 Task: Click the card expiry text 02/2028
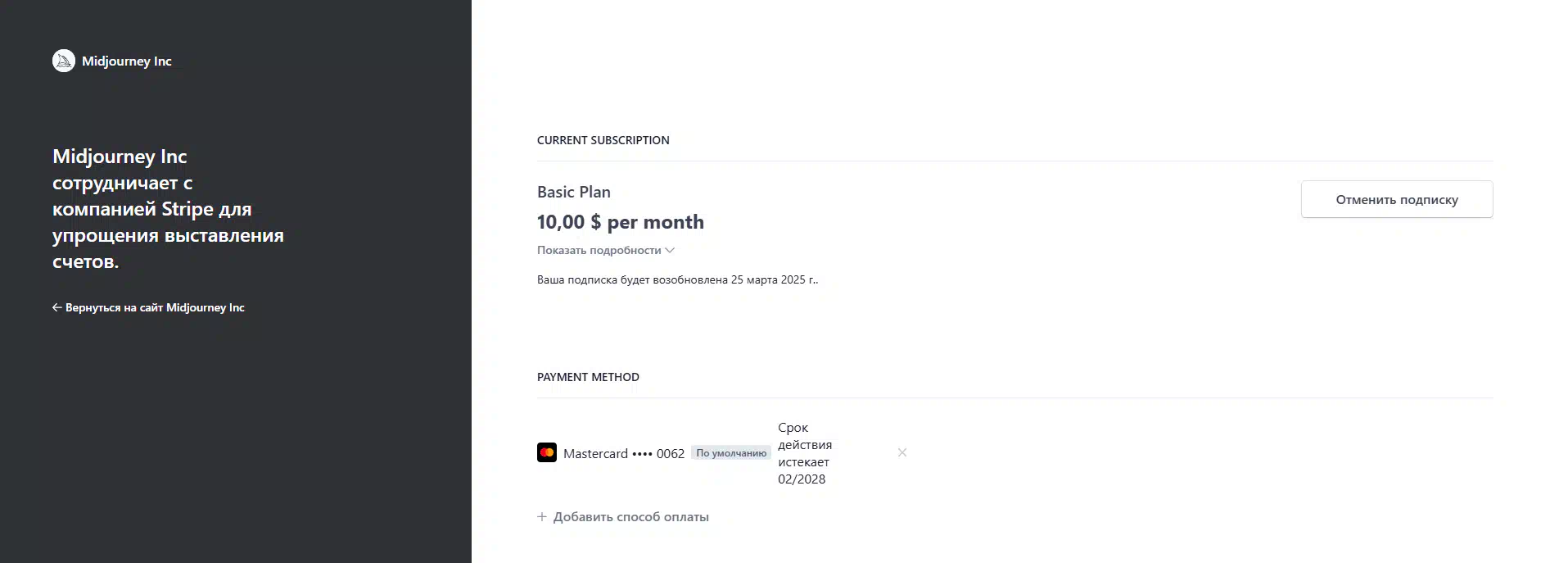(x=802, y=479)
